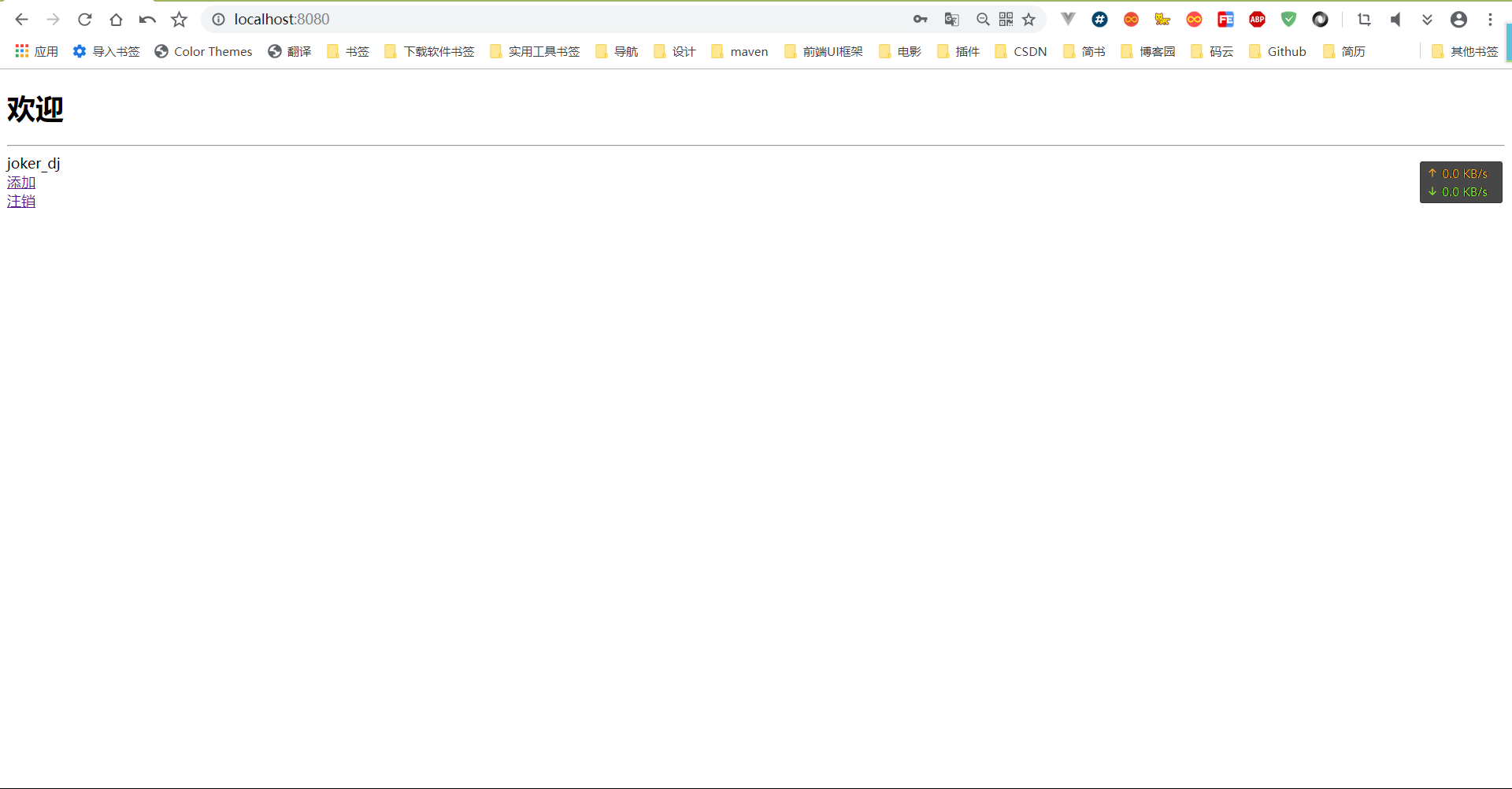Screen dimensions: 1512x789
Task: Click the crop screenshot extension icon
Action: pyautogui.click(x=1365, y=20)
